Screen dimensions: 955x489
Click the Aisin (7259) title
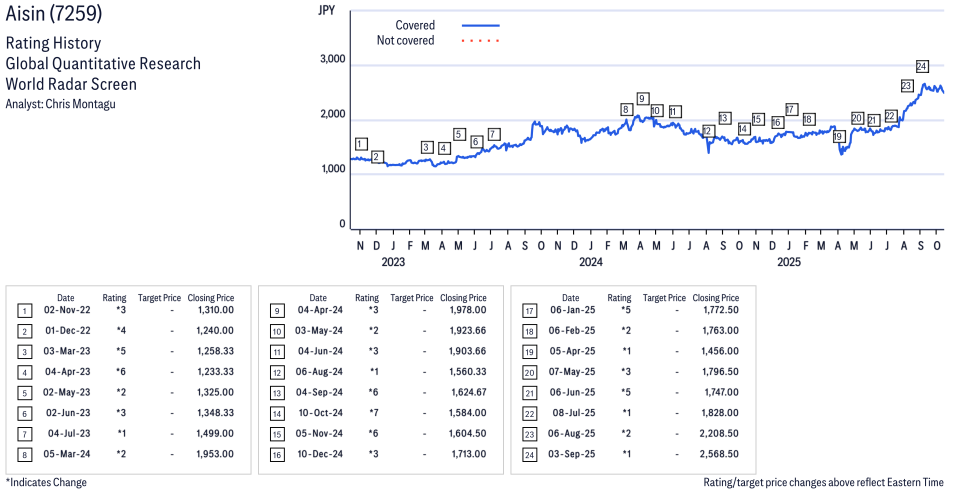[53, 15]
